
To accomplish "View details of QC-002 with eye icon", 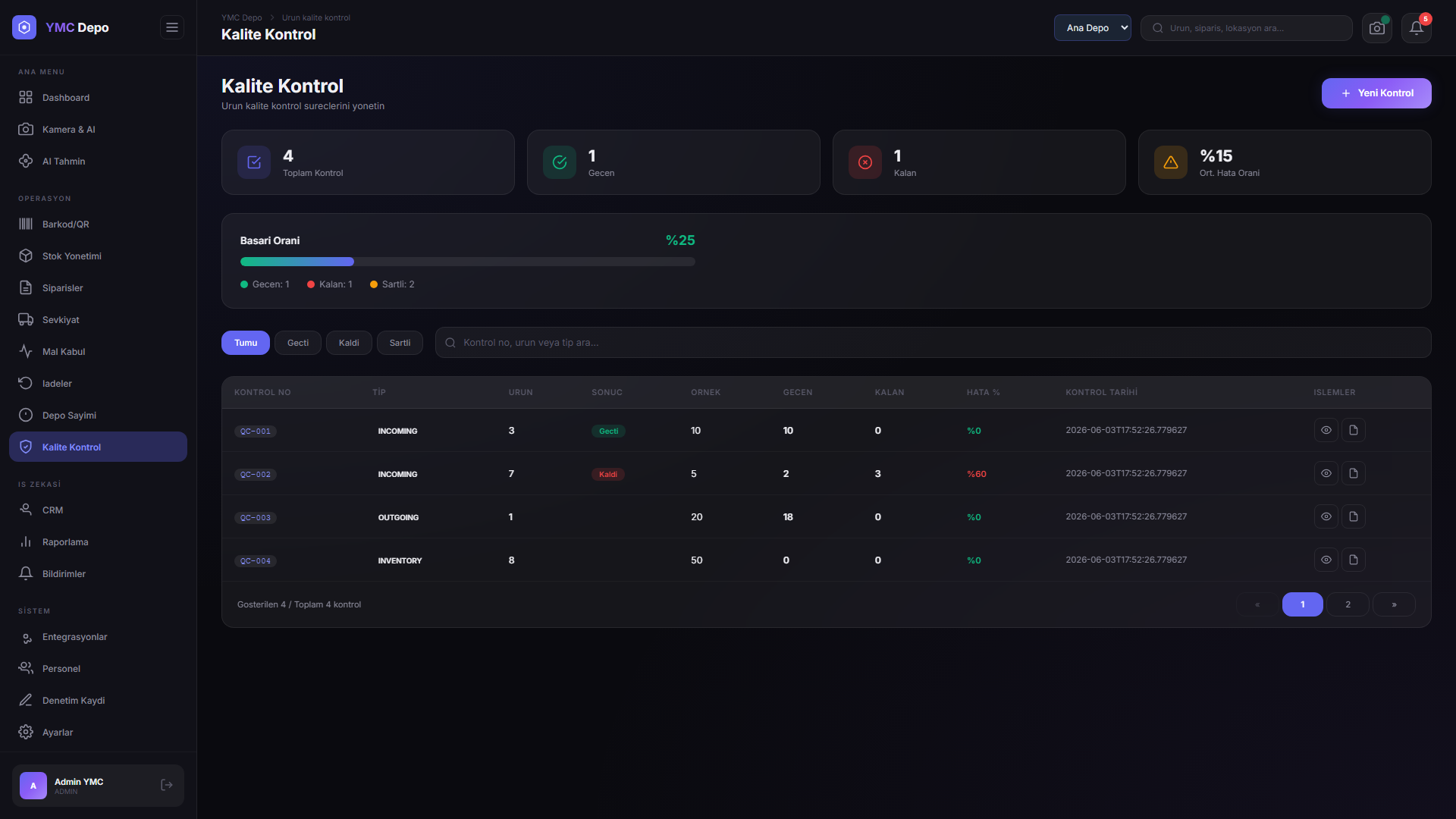I will pos(1326,473).
